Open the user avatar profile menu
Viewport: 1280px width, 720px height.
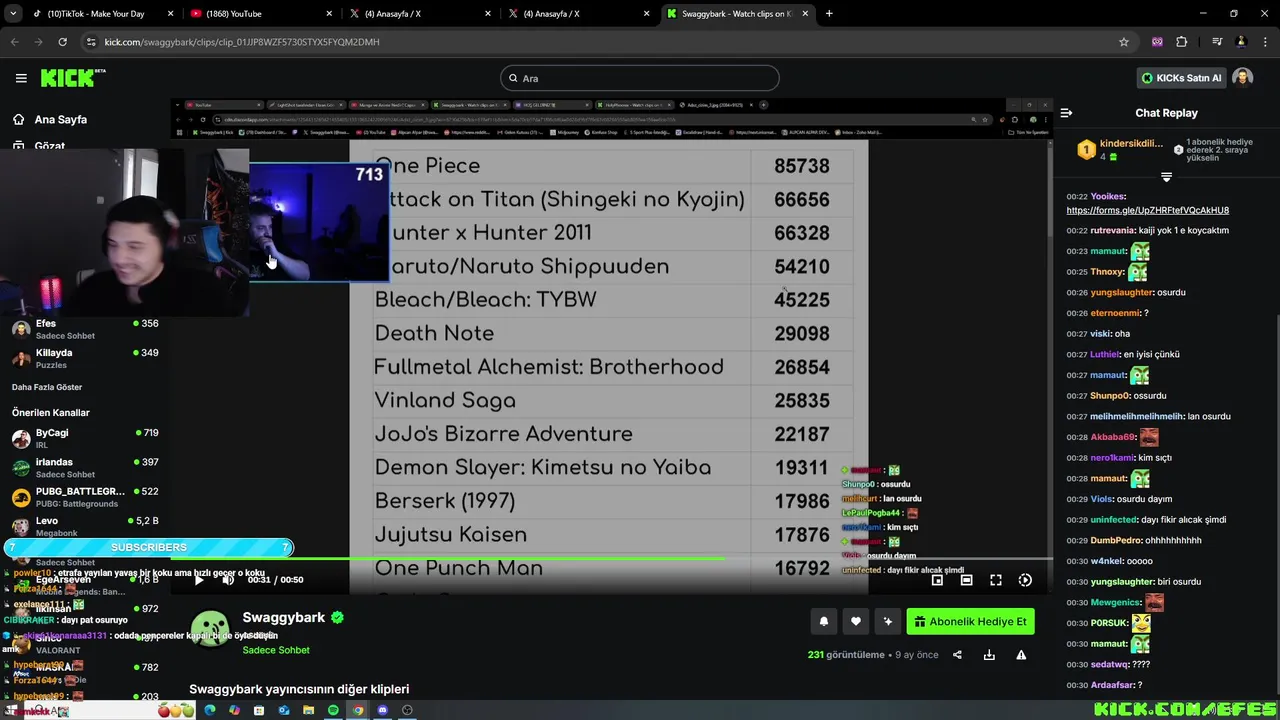point(1243,78)
